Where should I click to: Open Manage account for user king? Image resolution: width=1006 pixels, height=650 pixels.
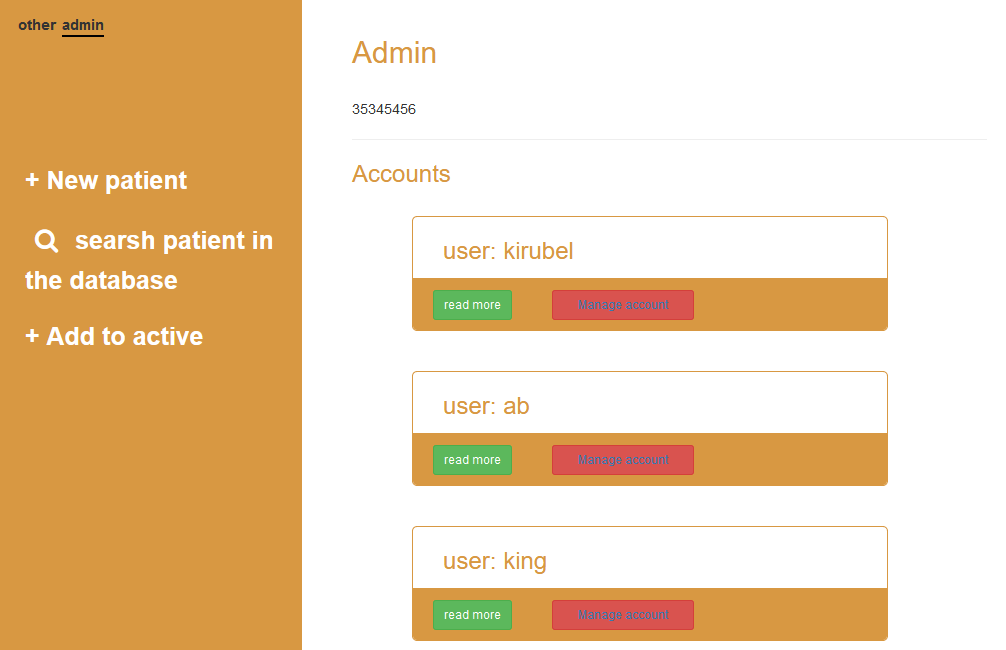click(x=622, y=614)
